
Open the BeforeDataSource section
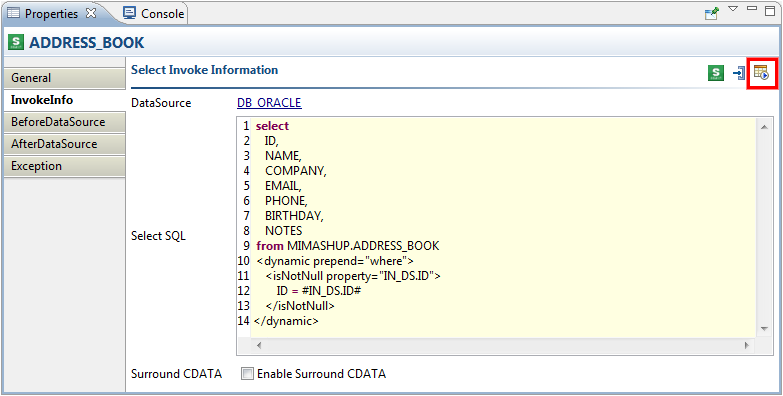click(64, 122)
